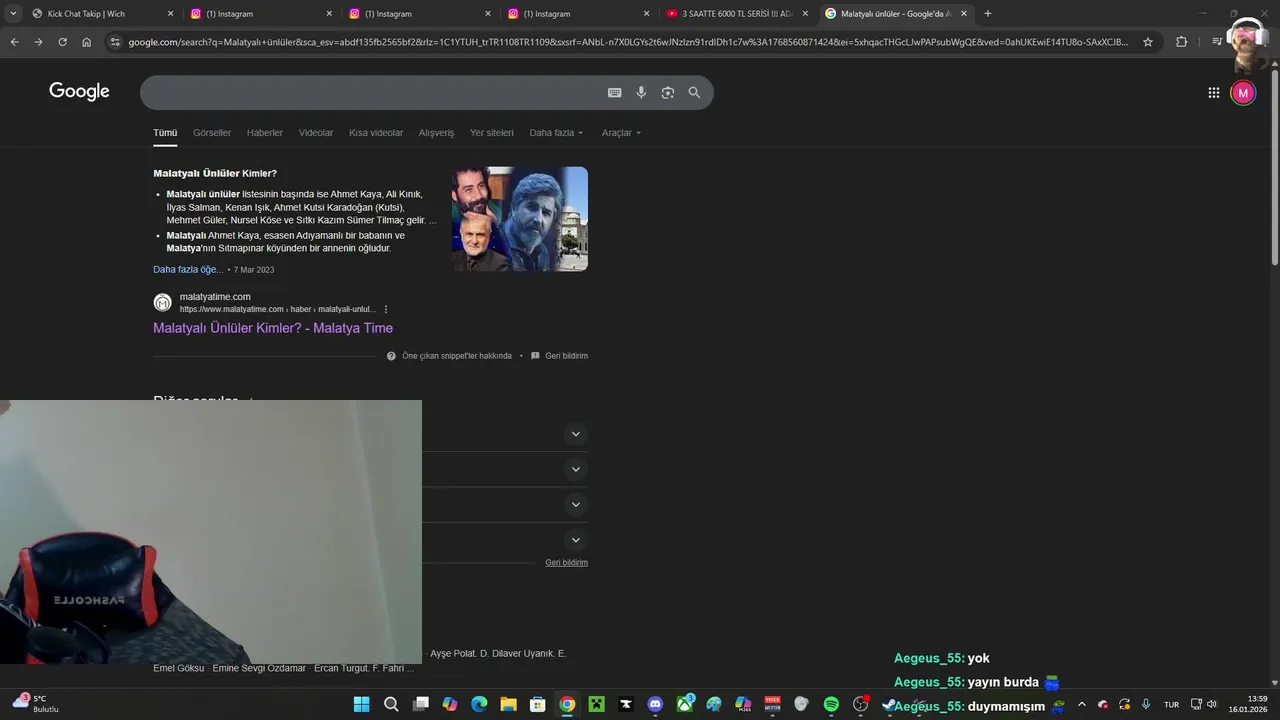
Task: Open Windows taskbar search
Action: point(391,704)
